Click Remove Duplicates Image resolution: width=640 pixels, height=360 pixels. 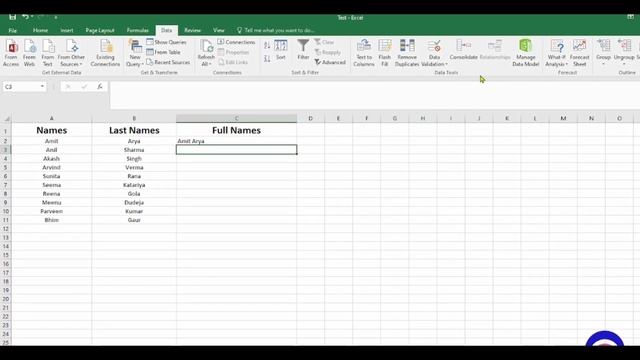(x=407, y=53)
